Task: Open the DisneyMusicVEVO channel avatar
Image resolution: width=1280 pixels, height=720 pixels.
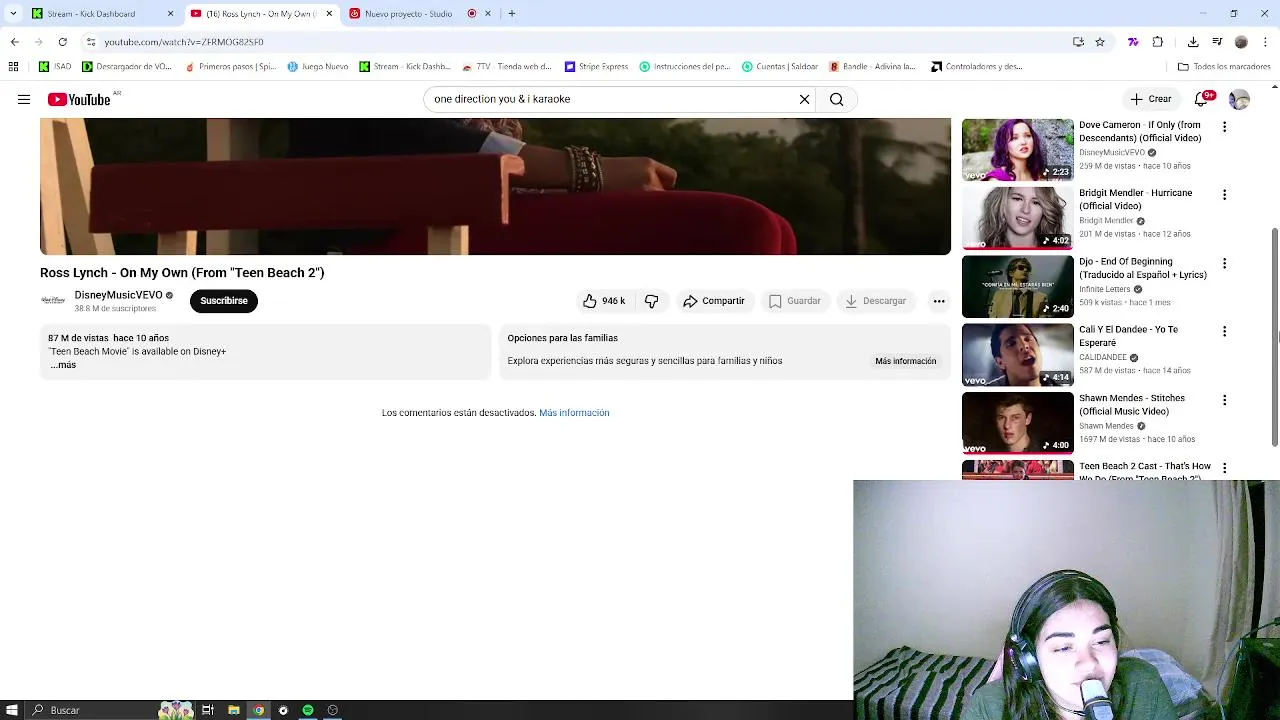Action: click(x=53, y=301)
